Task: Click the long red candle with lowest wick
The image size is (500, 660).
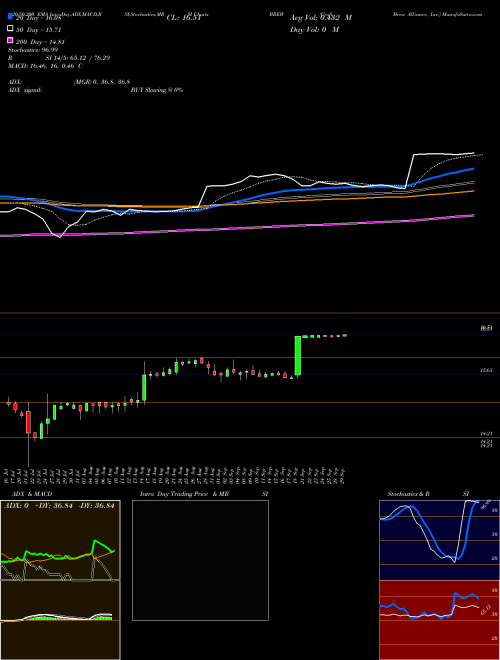Action: pyautogui.click(x=28, y=422)
